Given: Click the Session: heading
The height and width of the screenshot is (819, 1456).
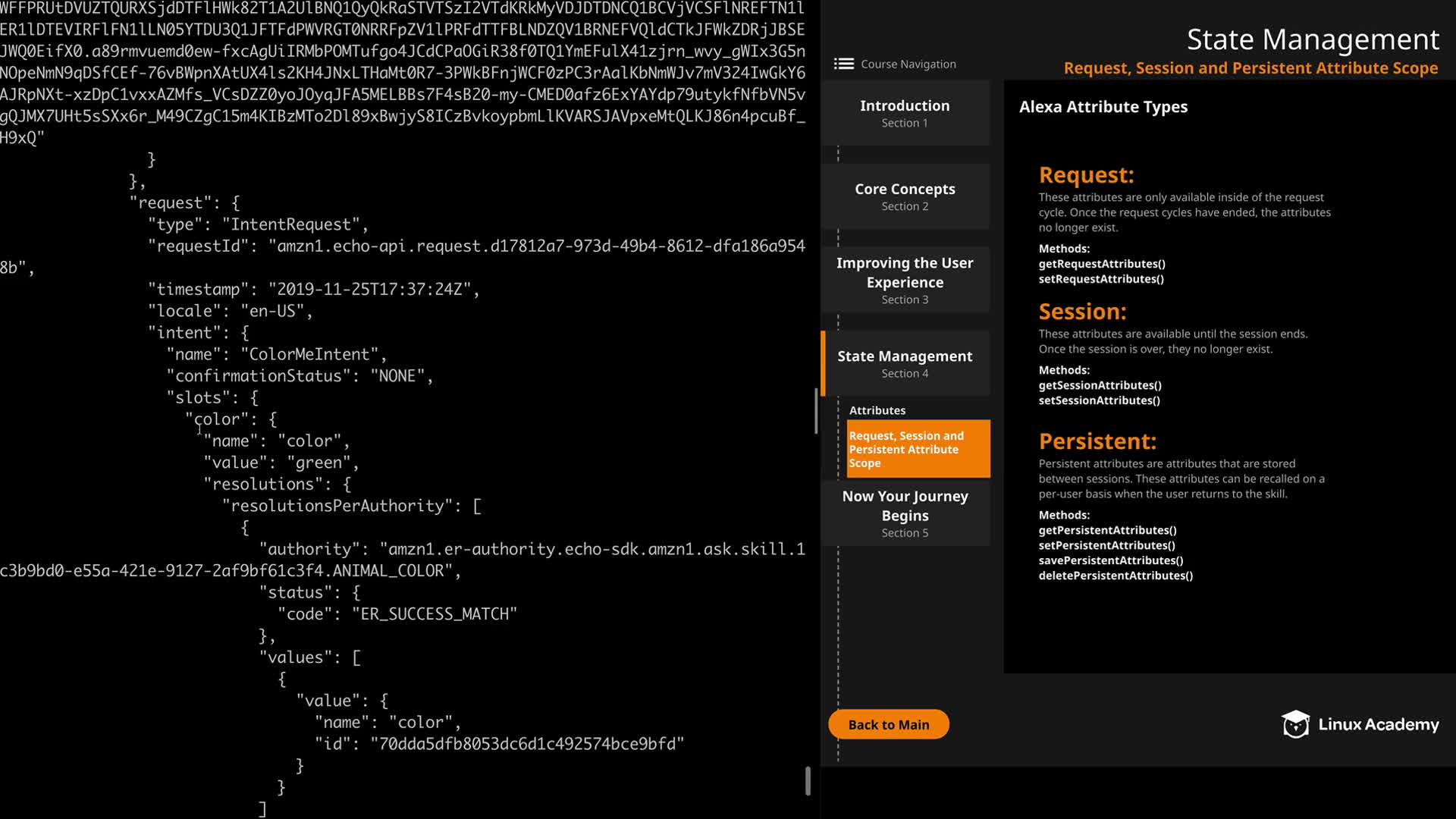Looking at the screenshot, I should click(1082, 312).
